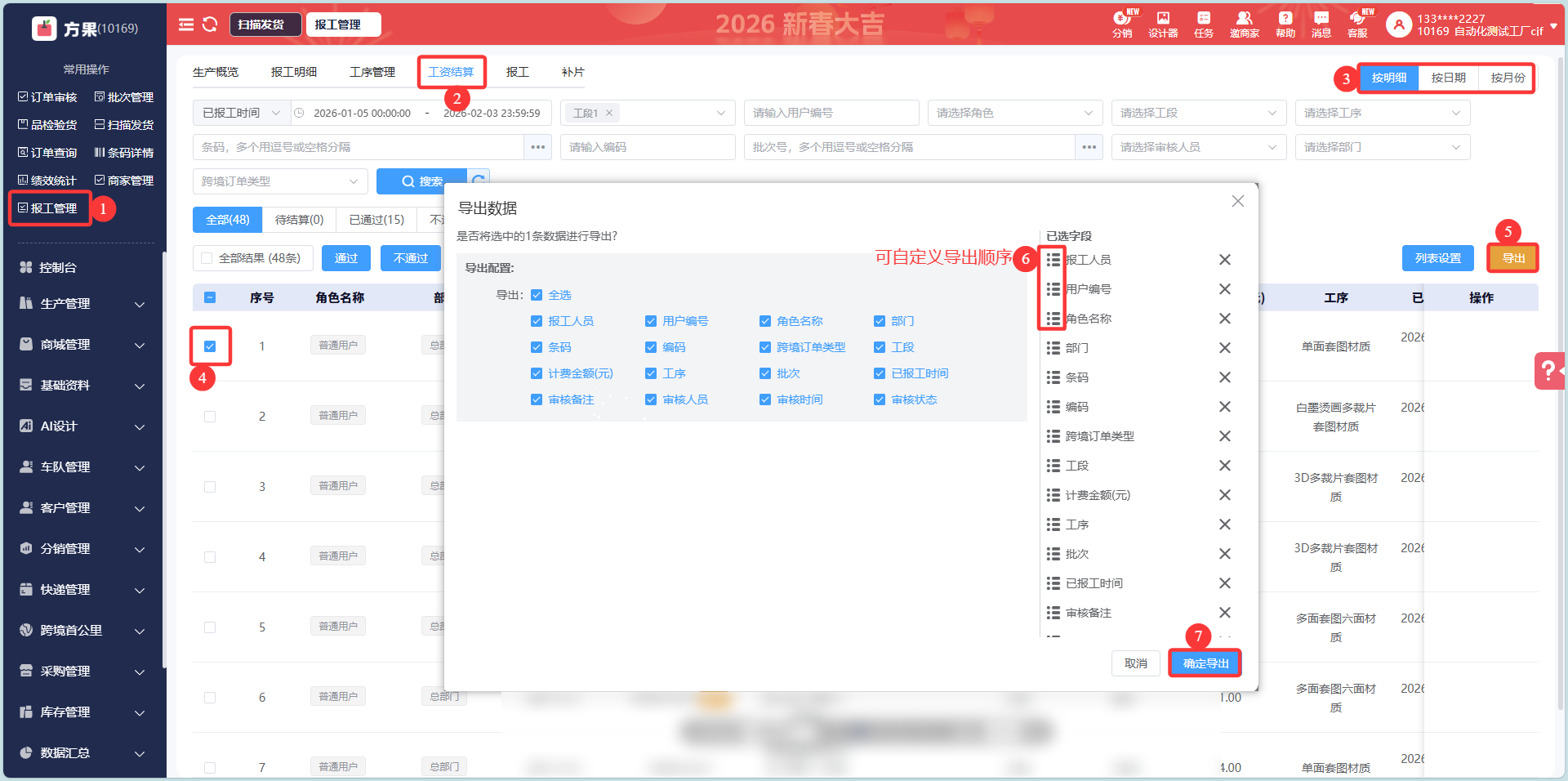Switch to the 工序管理 tab
The image size is (1568, 781).
[x=372, y=72]
